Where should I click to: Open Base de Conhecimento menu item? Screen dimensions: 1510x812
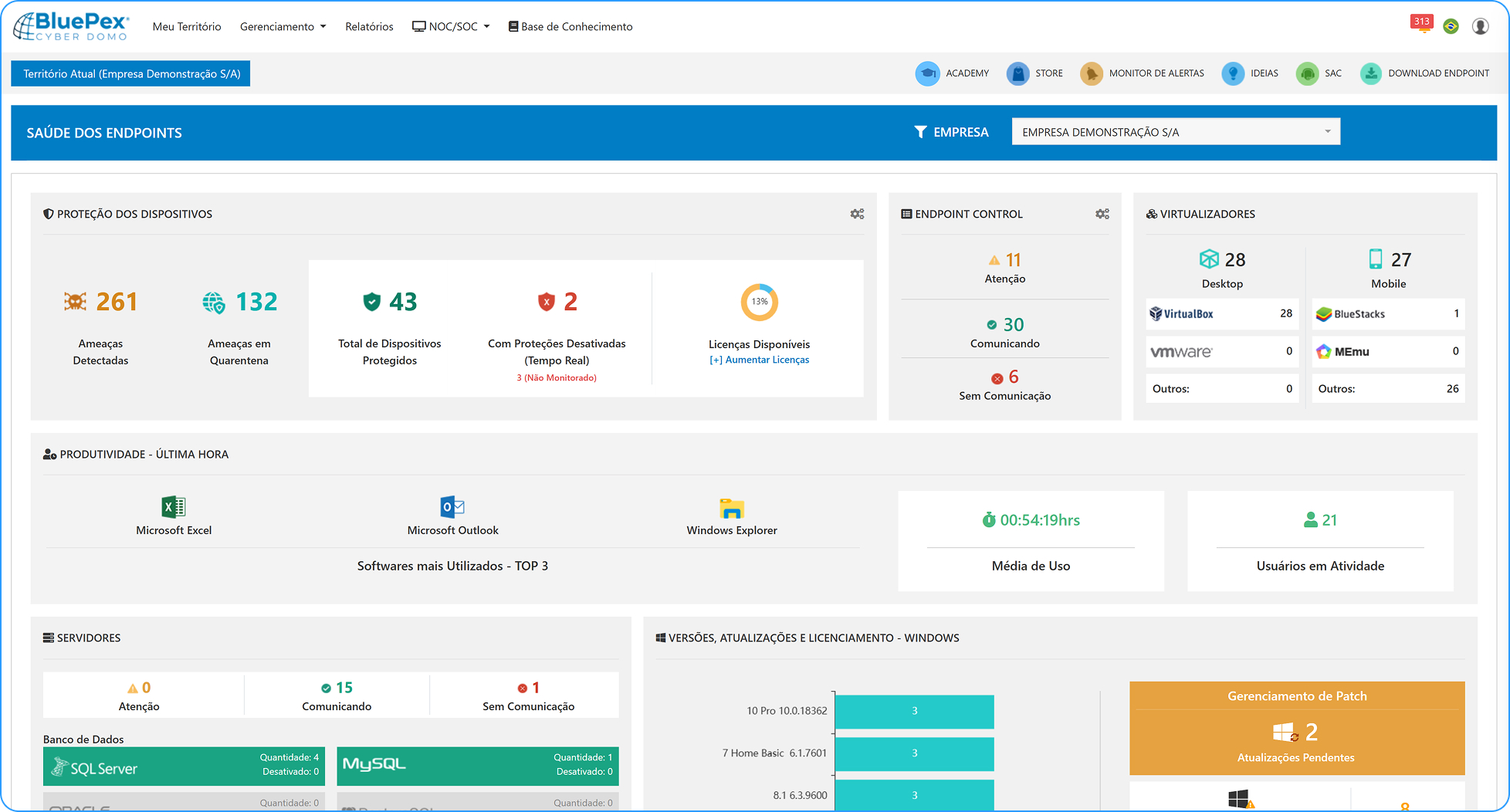[570, 26]
